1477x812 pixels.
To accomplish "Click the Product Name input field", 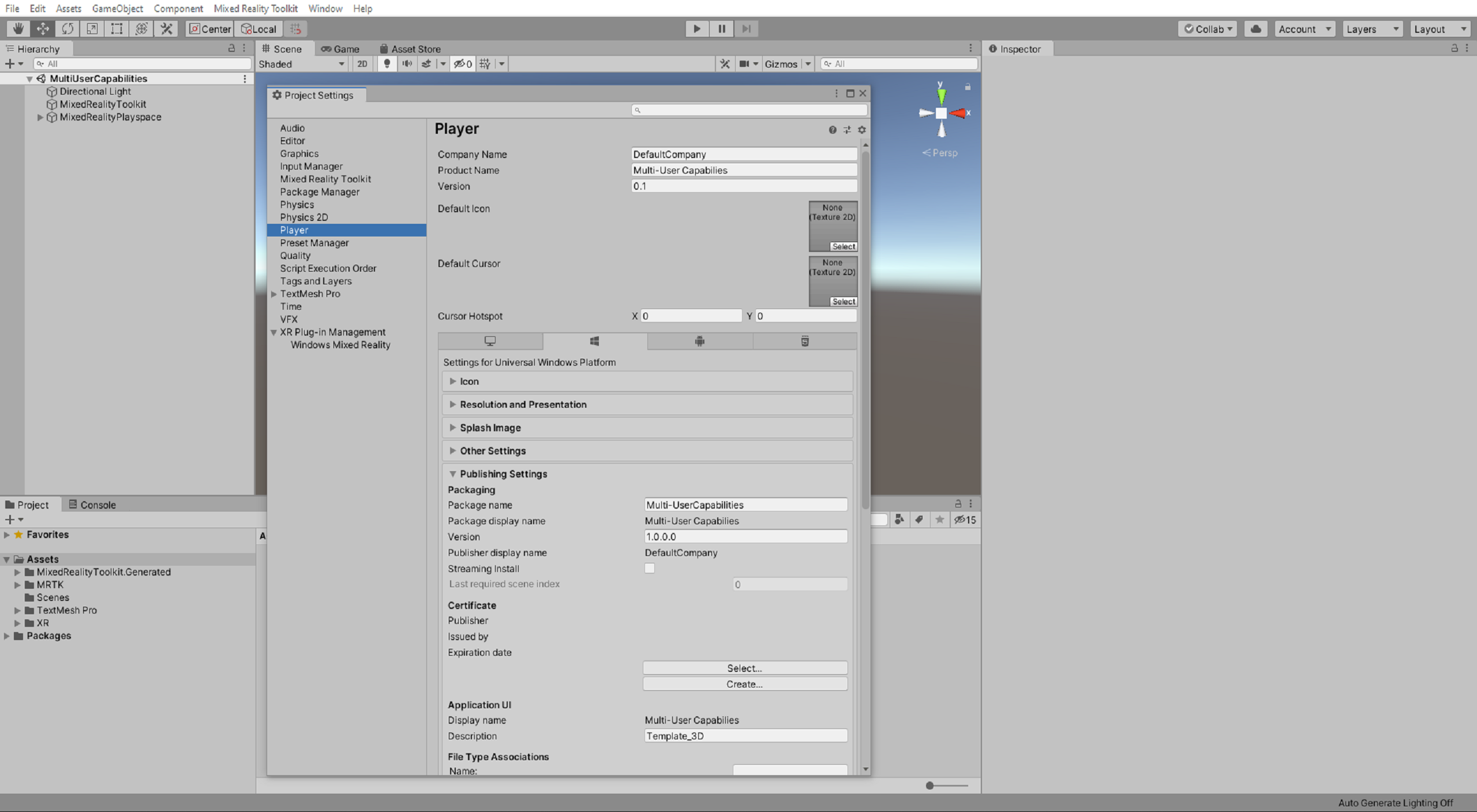I will point(744,170).
